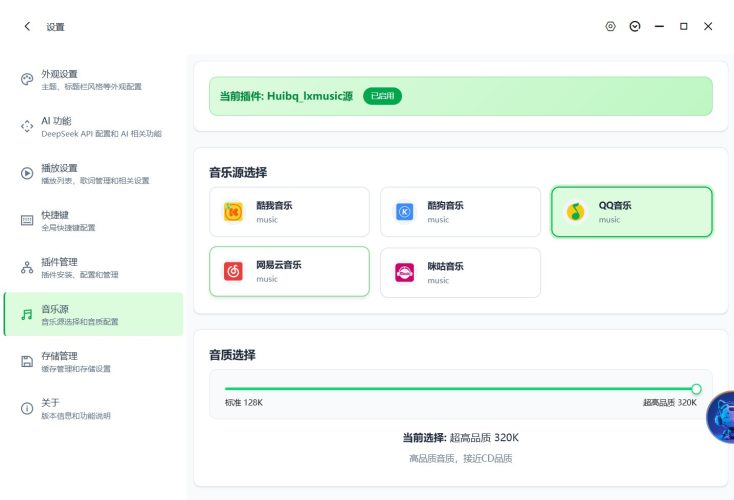734x500 pixels.
Task: Click the 音乐源选择 heading
Action: 238,172
